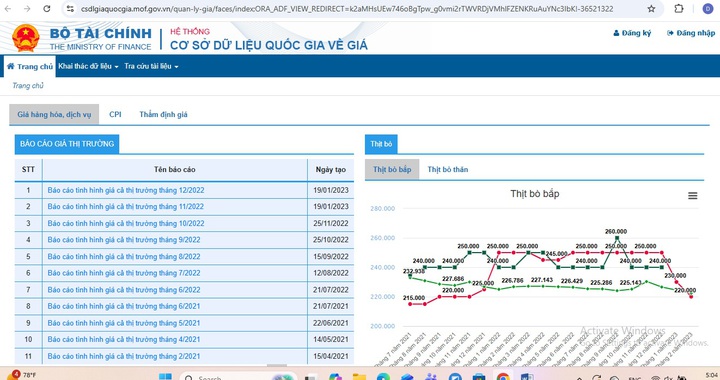Open File Explorer from the taskbar
Screen dimensions: 720x380
coord(359,377)
